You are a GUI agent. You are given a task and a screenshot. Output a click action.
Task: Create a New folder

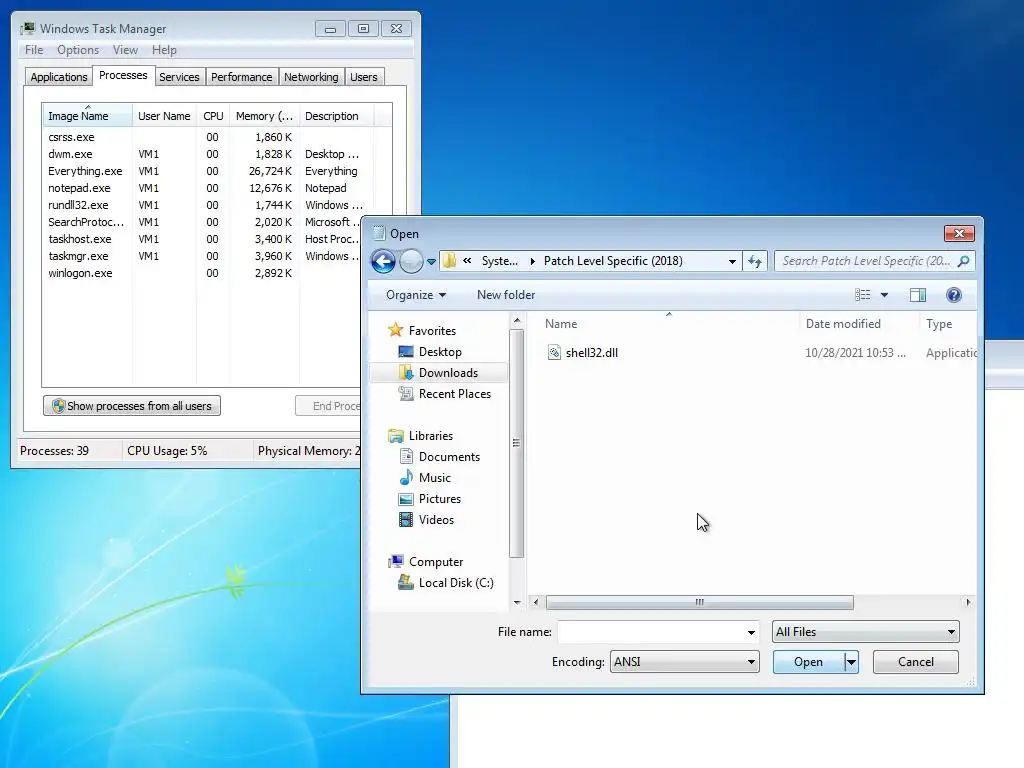click(505, 295)
